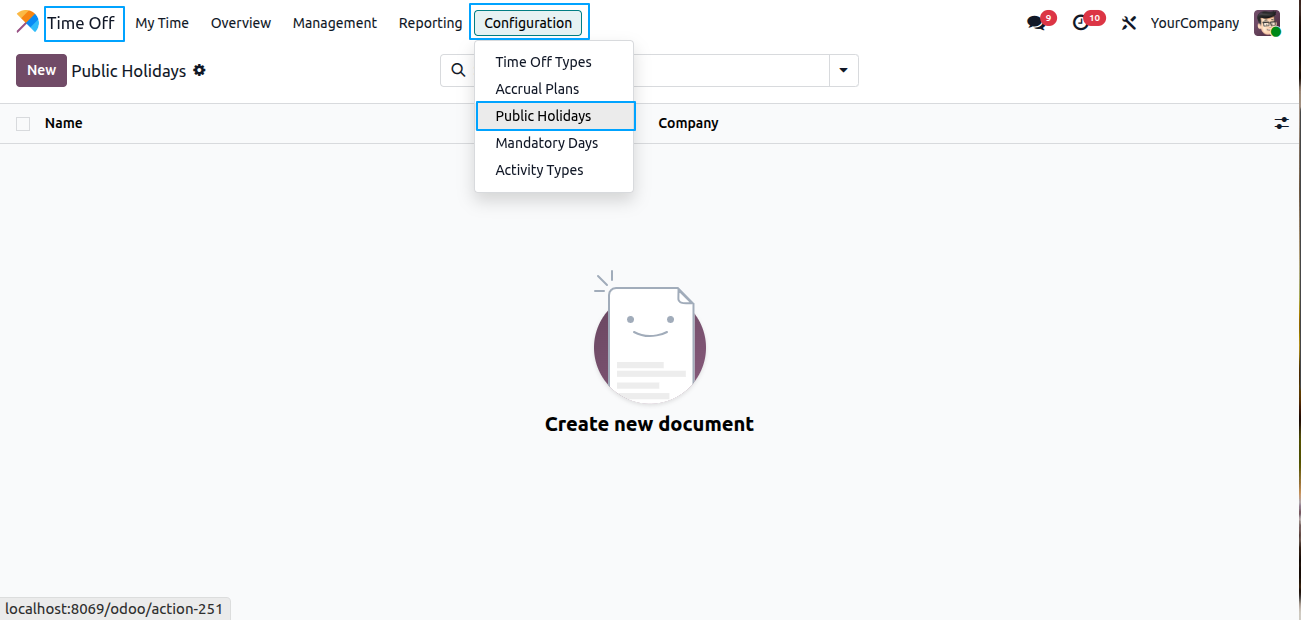Click the New button
Image resolution: width=1301 pixels, height=620 pixels.
point(41,70)
